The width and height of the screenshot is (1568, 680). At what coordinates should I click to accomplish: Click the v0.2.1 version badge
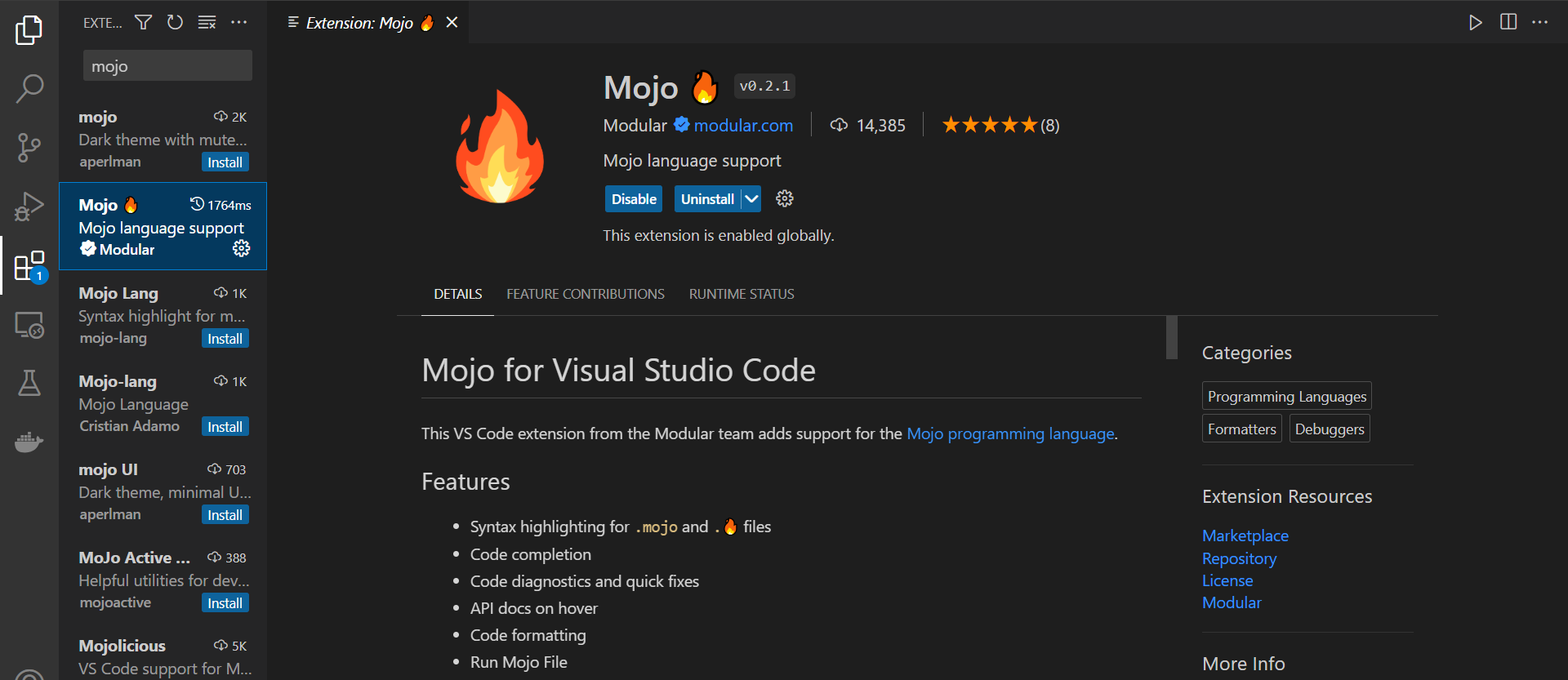[764, 86]
